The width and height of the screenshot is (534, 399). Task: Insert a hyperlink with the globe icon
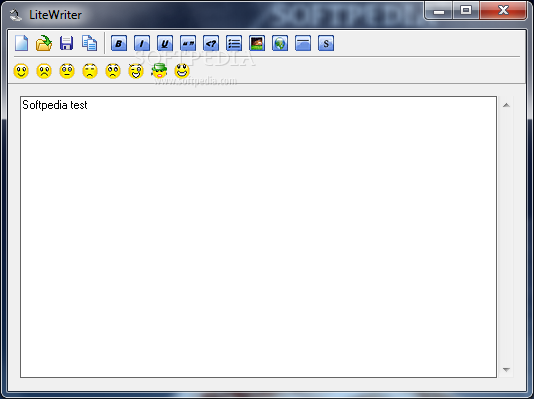[x=280, y=43]
